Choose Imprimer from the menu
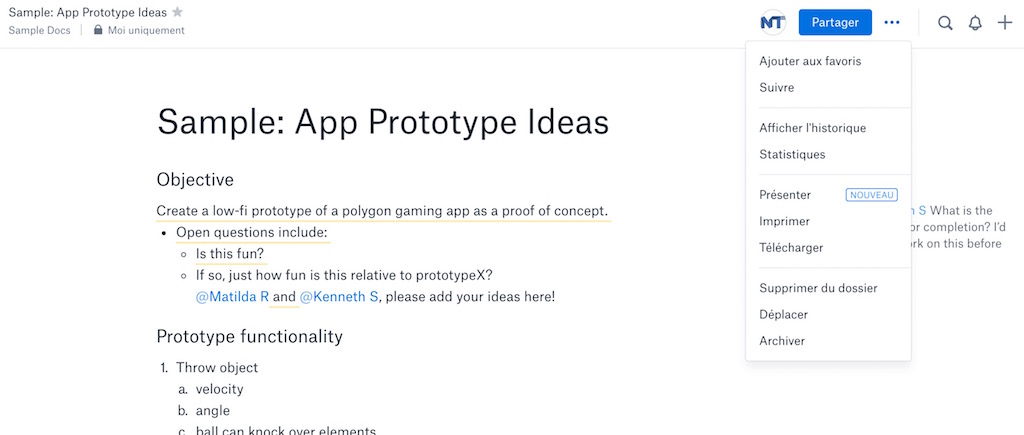Viewport: 1024px width, 435px height. coord(784,221)
